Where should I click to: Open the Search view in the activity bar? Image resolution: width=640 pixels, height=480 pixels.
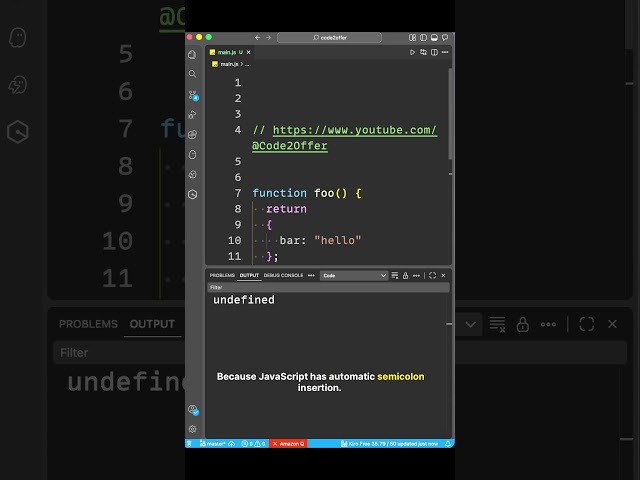pyautogui.click(x=192, y=74)
